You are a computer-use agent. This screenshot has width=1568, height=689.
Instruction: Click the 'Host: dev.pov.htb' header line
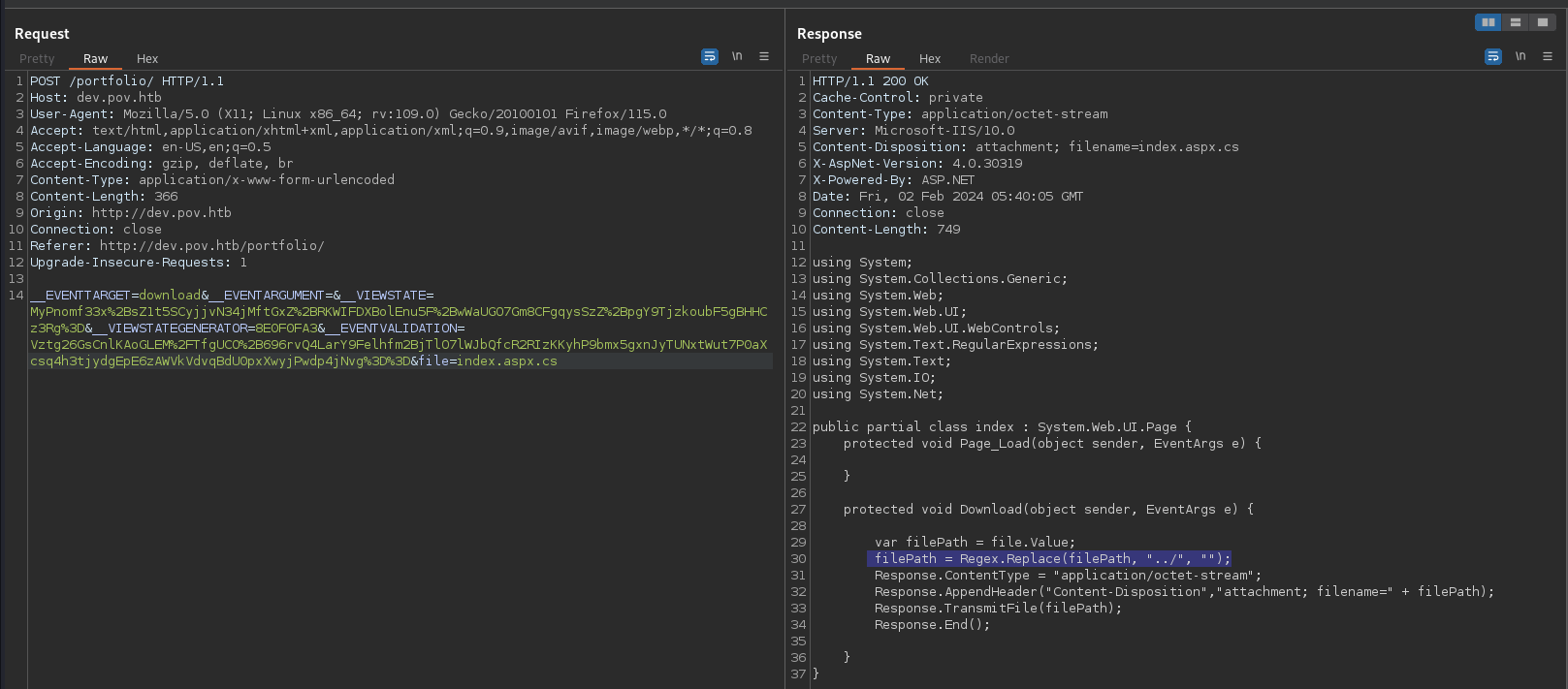coord(96,98)
